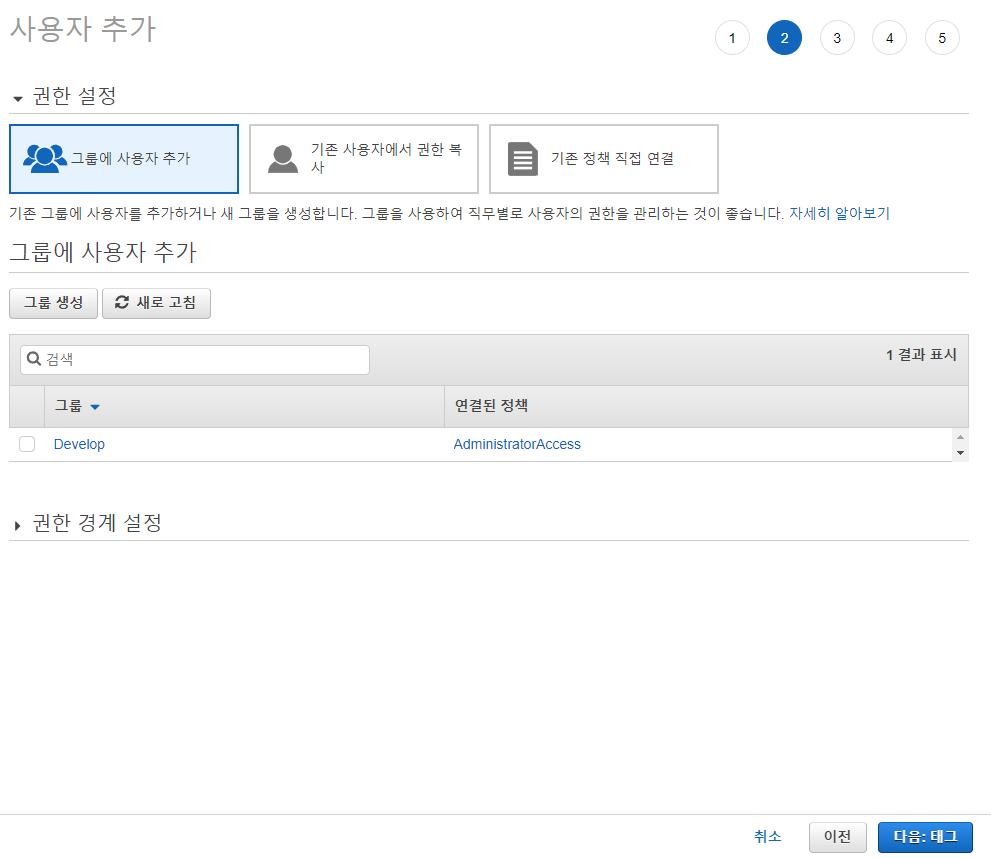Click the refresh arrows icon
The image size is (991, 858).
[x=122, y=303]
